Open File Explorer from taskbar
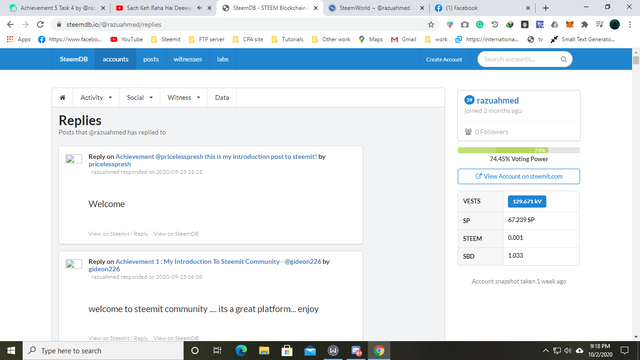Screen dimensions: 640x360 click(x=264, y=351)
